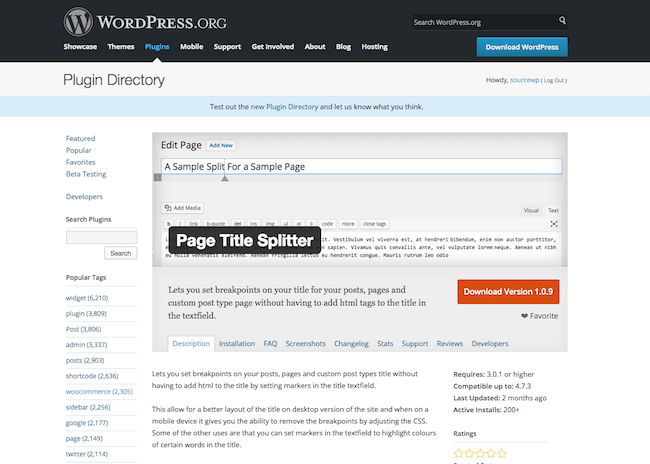The image size is (650, 464).
Task: Open the Installation tab
Action: (237, 343)
